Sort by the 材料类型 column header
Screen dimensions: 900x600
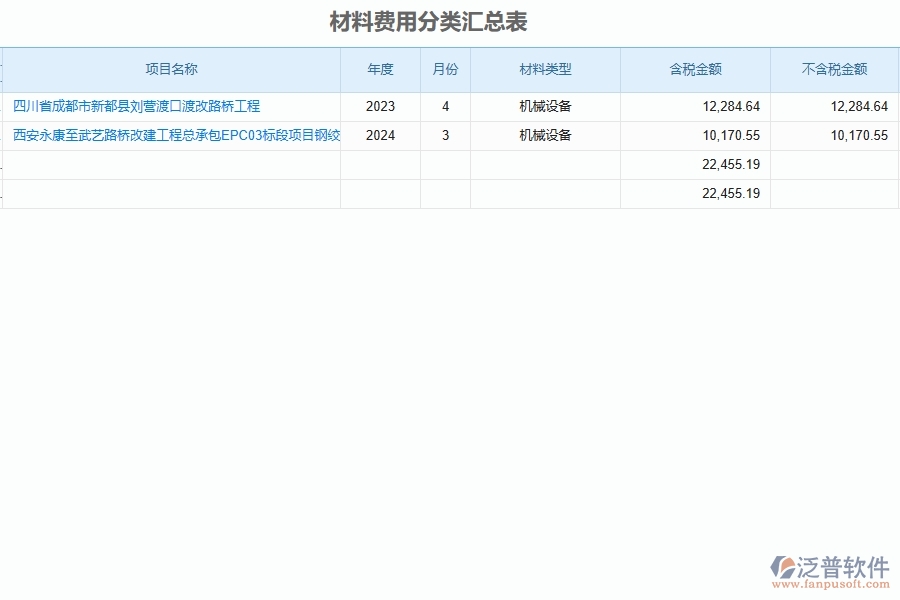click(x=544, y=69)
